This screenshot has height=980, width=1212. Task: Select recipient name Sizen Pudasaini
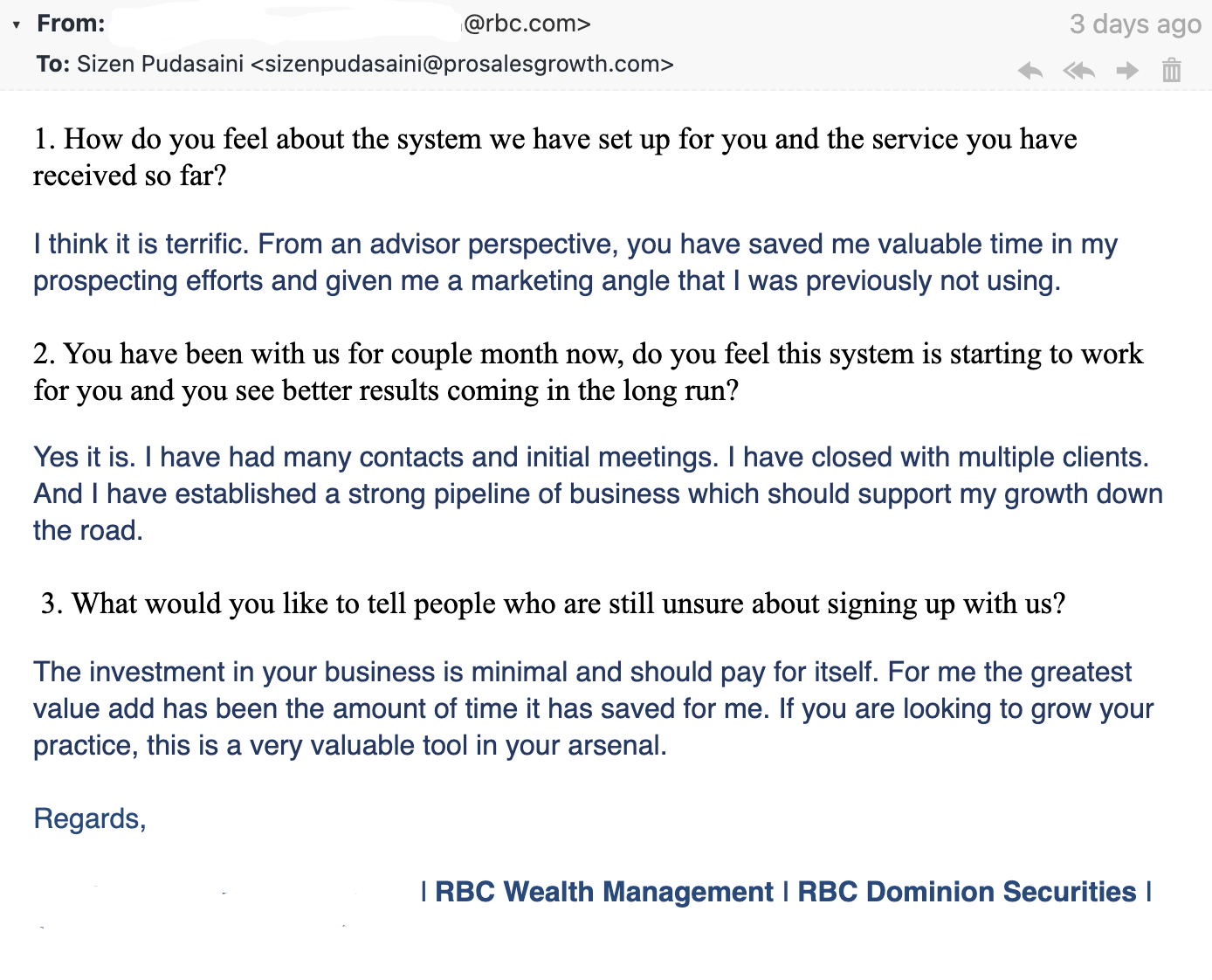pyautogui.click(x=160, y=64)
